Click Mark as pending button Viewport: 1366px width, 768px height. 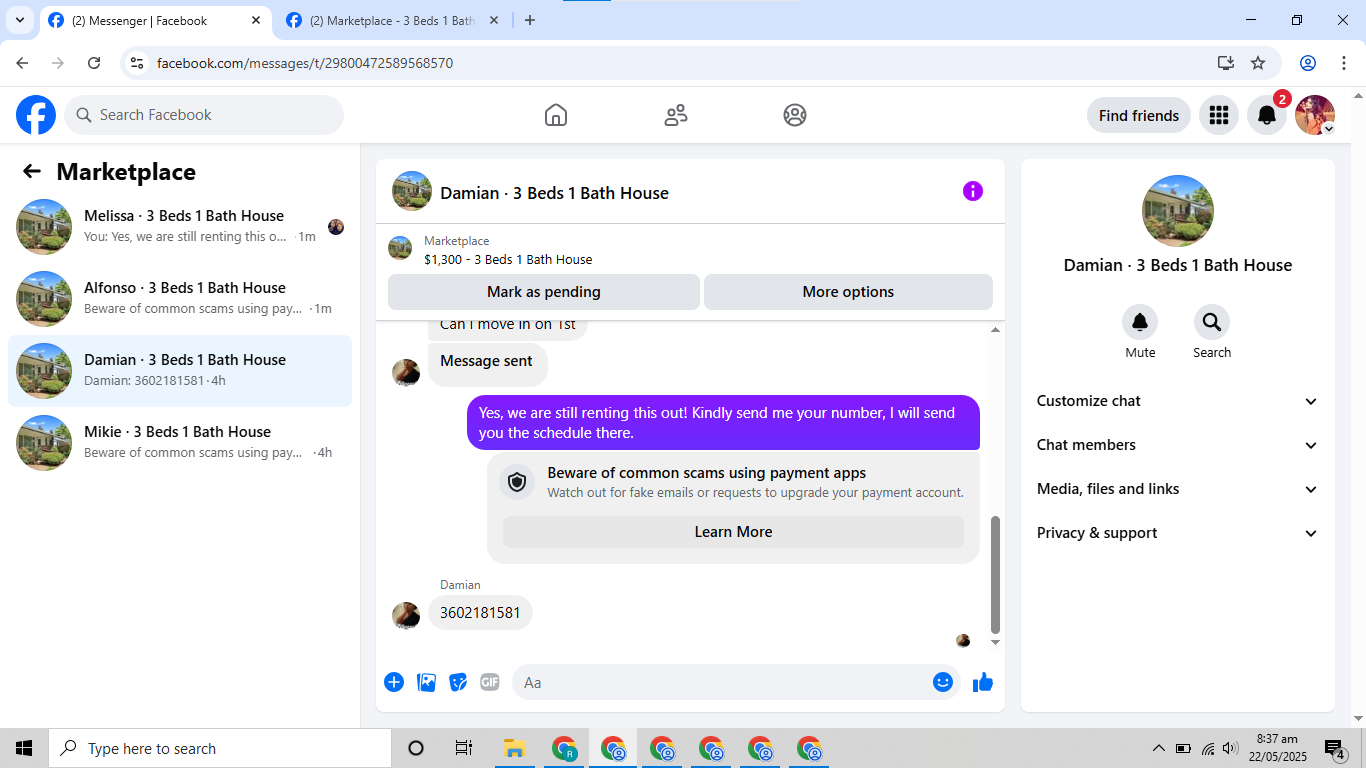point(544,292)
